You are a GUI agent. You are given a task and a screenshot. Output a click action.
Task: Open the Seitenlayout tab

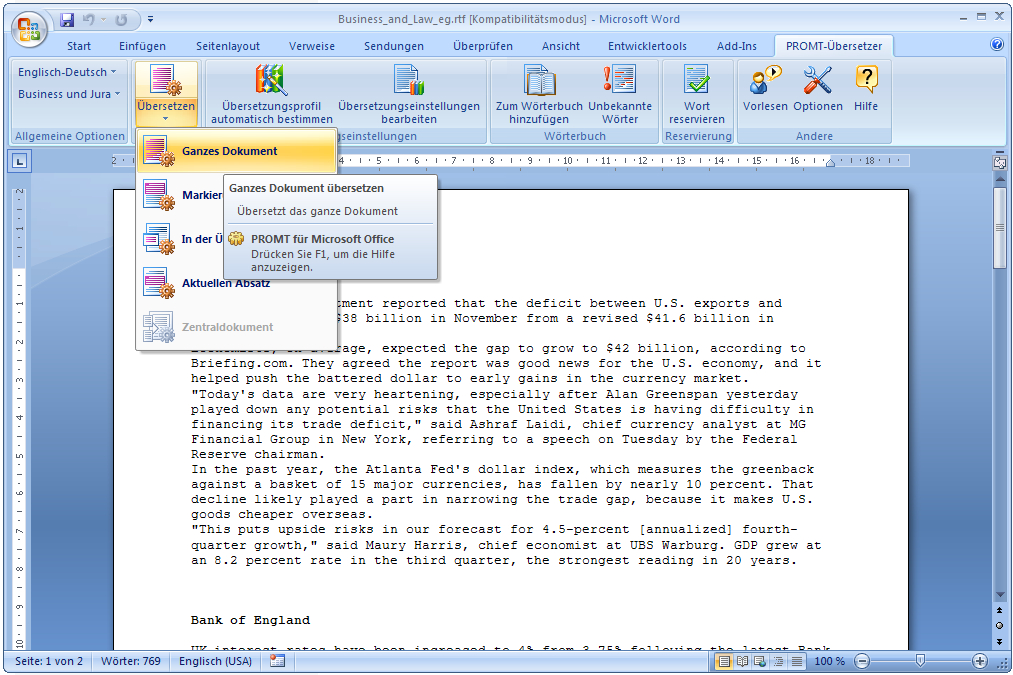[228, 46]
